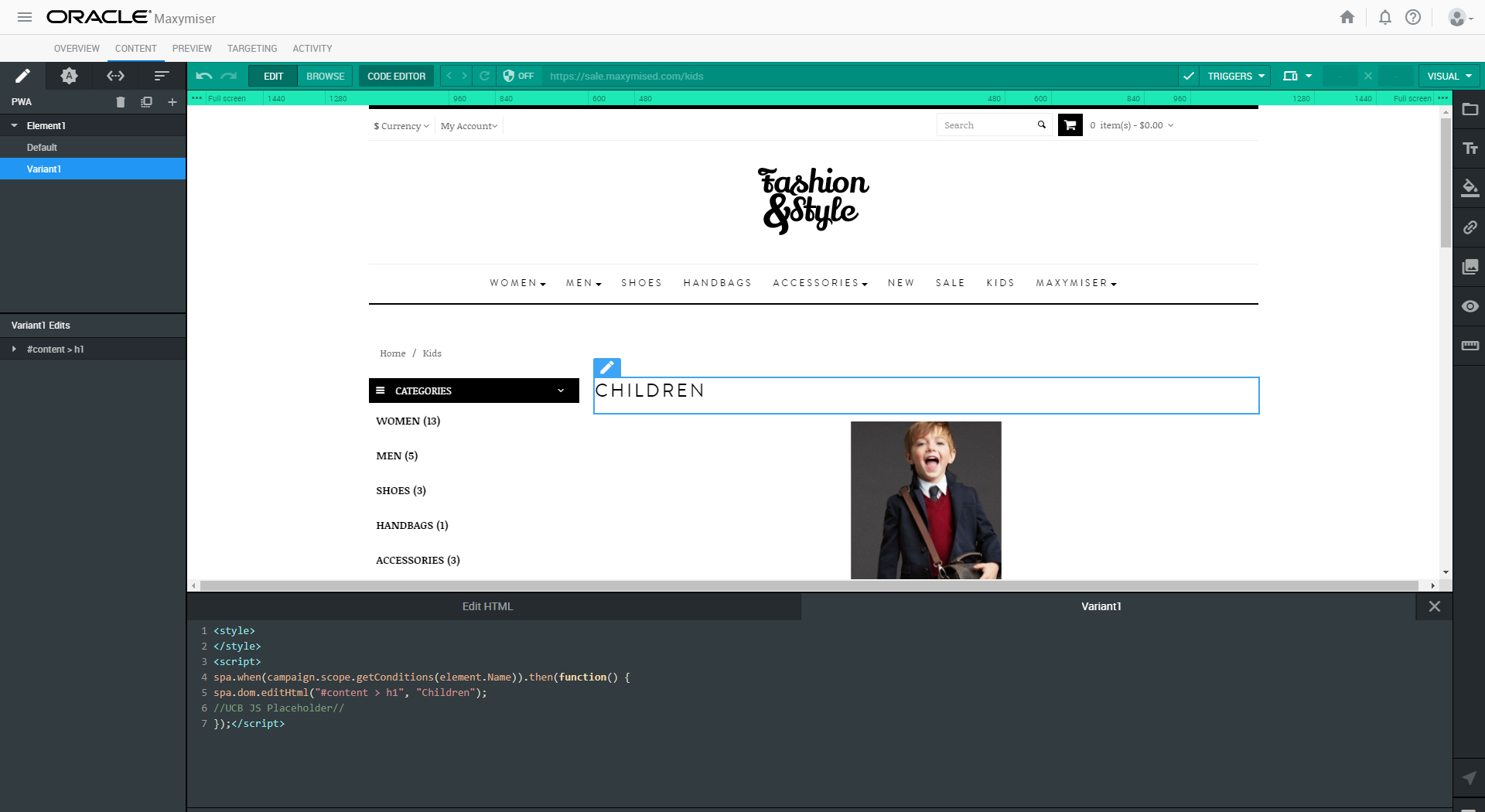This screenshot has width=1485, height=812.
Task: Open the Visual mode dropdown
Action: click(1449, 76)
